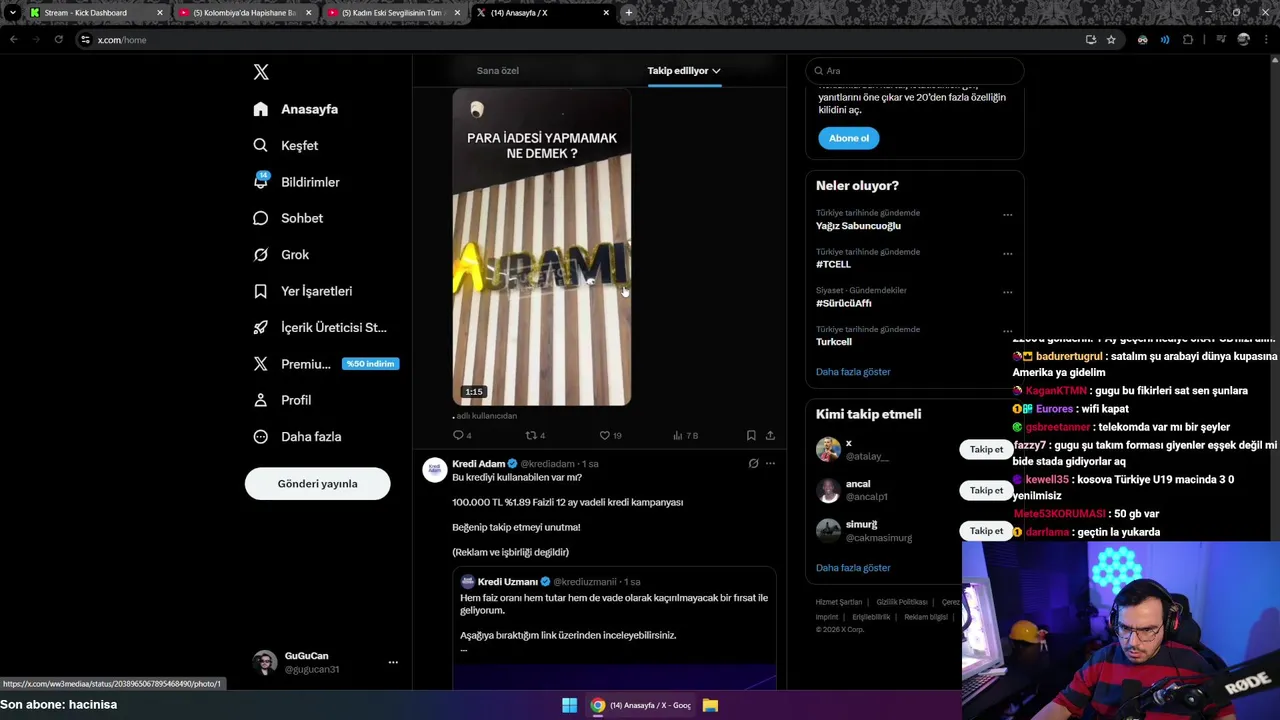Viewport: 1280px width, 720px height.
Task: Open #TCELL trending topic
Action: [x=833, y=264]
